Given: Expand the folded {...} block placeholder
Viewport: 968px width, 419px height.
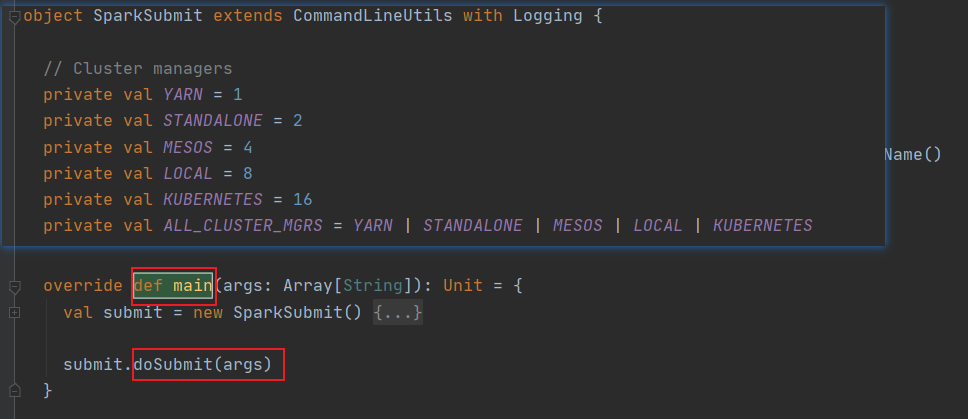Looking at the screenshot, I should point(398,313).
